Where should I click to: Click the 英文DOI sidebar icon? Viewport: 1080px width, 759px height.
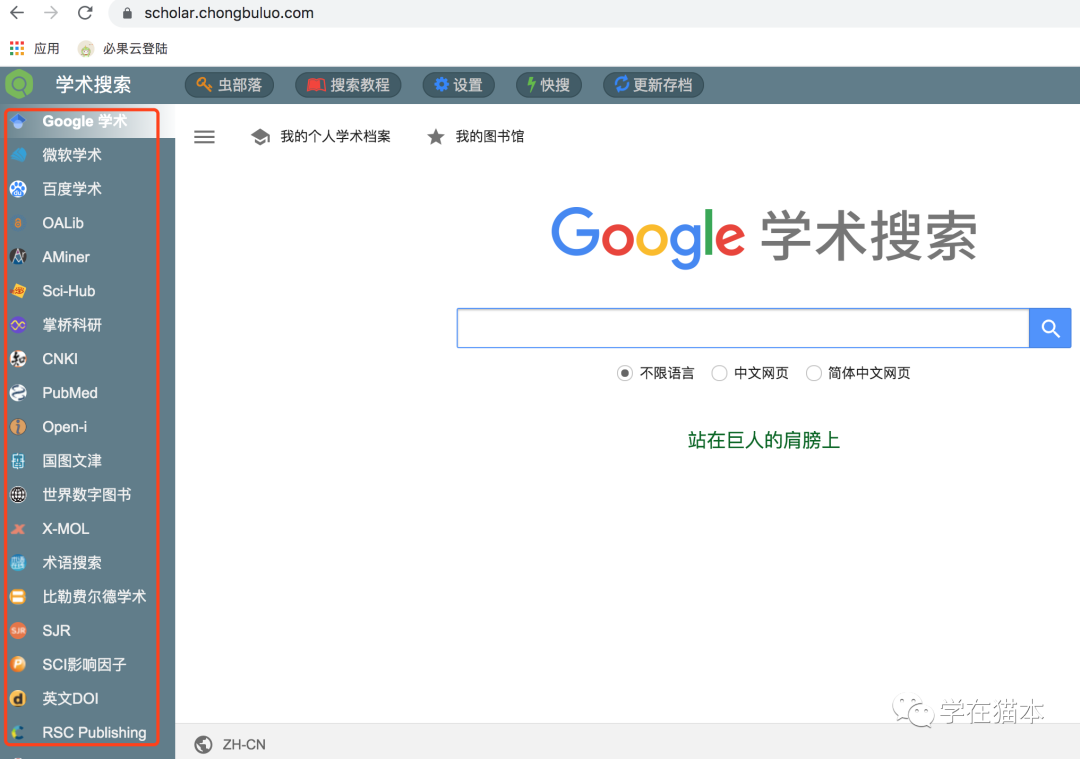click(19, 698)
